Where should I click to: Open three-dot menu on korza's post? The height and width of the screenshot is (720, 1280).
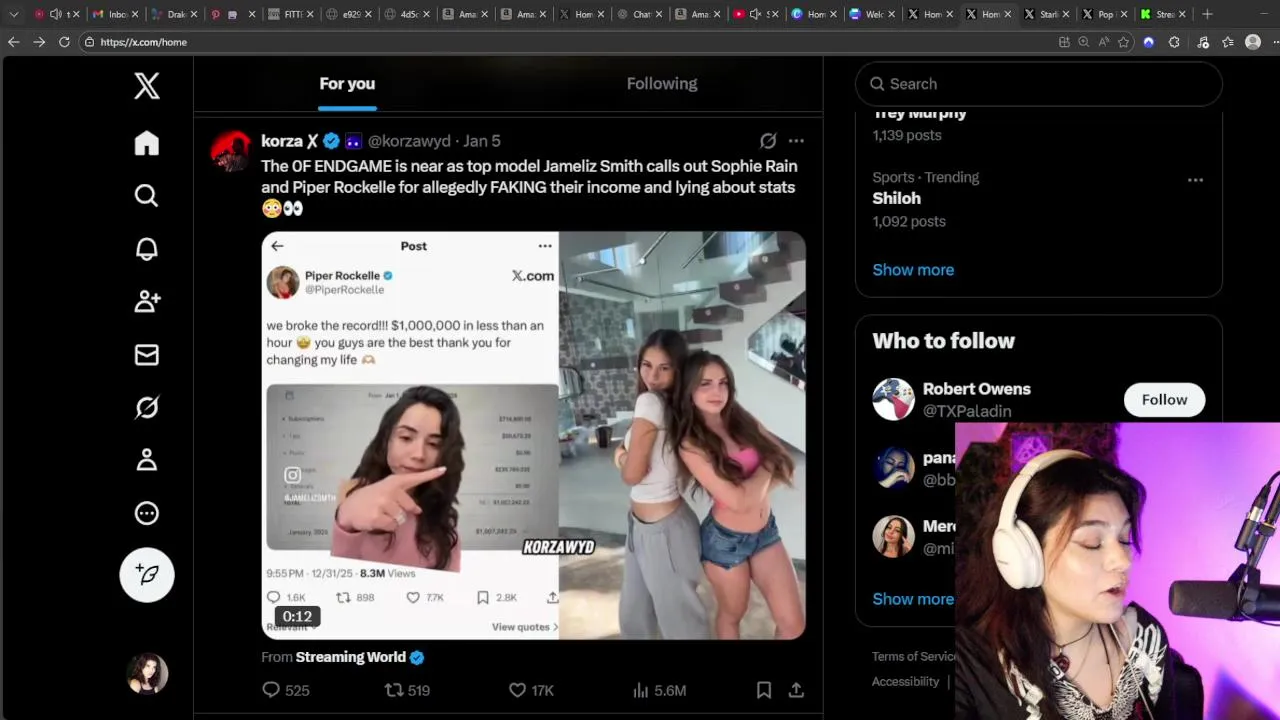[796, 141]
